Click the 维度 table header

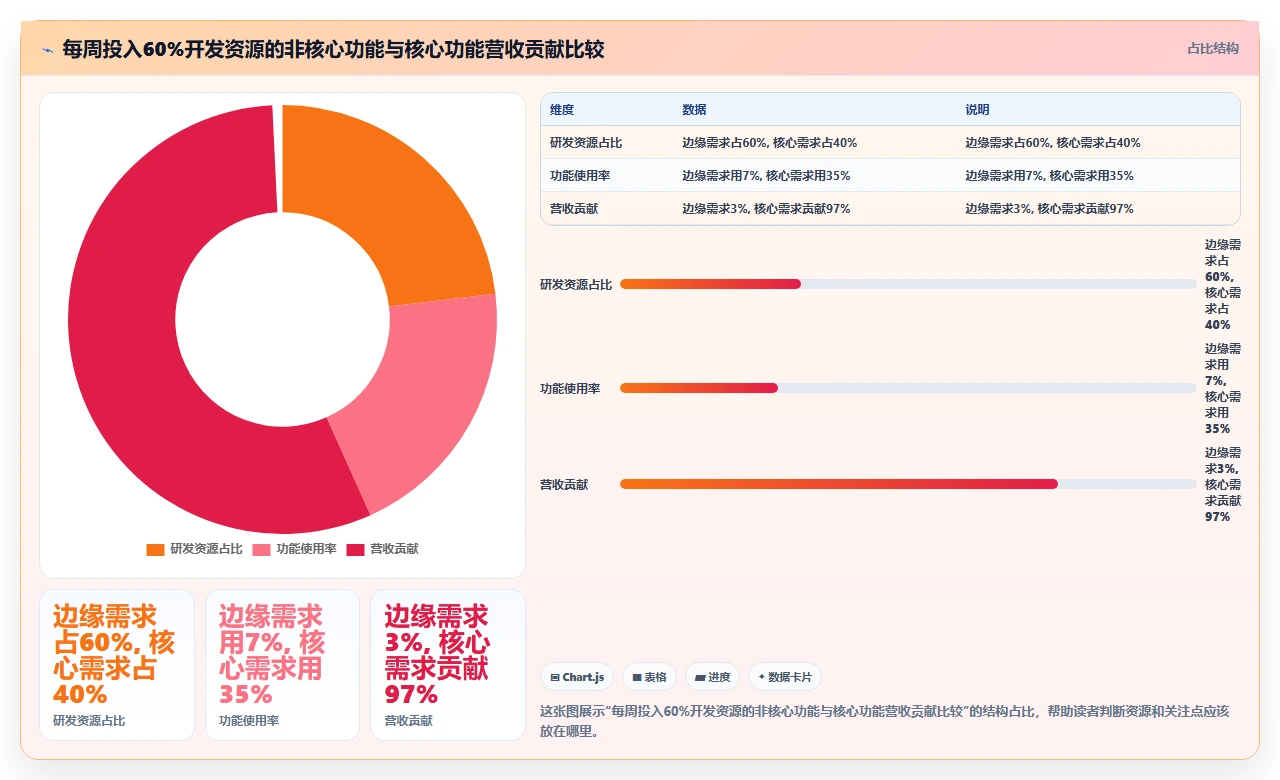562,110
